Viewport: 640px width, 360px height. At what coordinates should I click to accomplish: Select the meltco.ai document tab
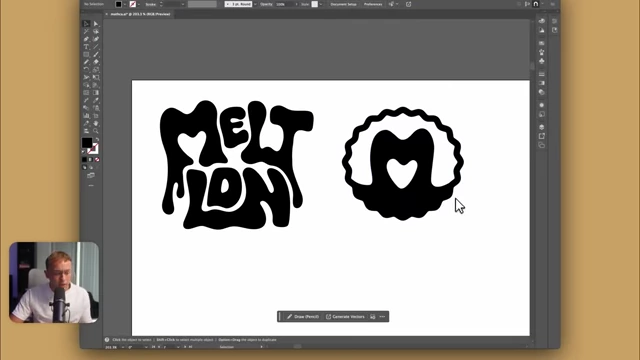(x=140, y=14)
